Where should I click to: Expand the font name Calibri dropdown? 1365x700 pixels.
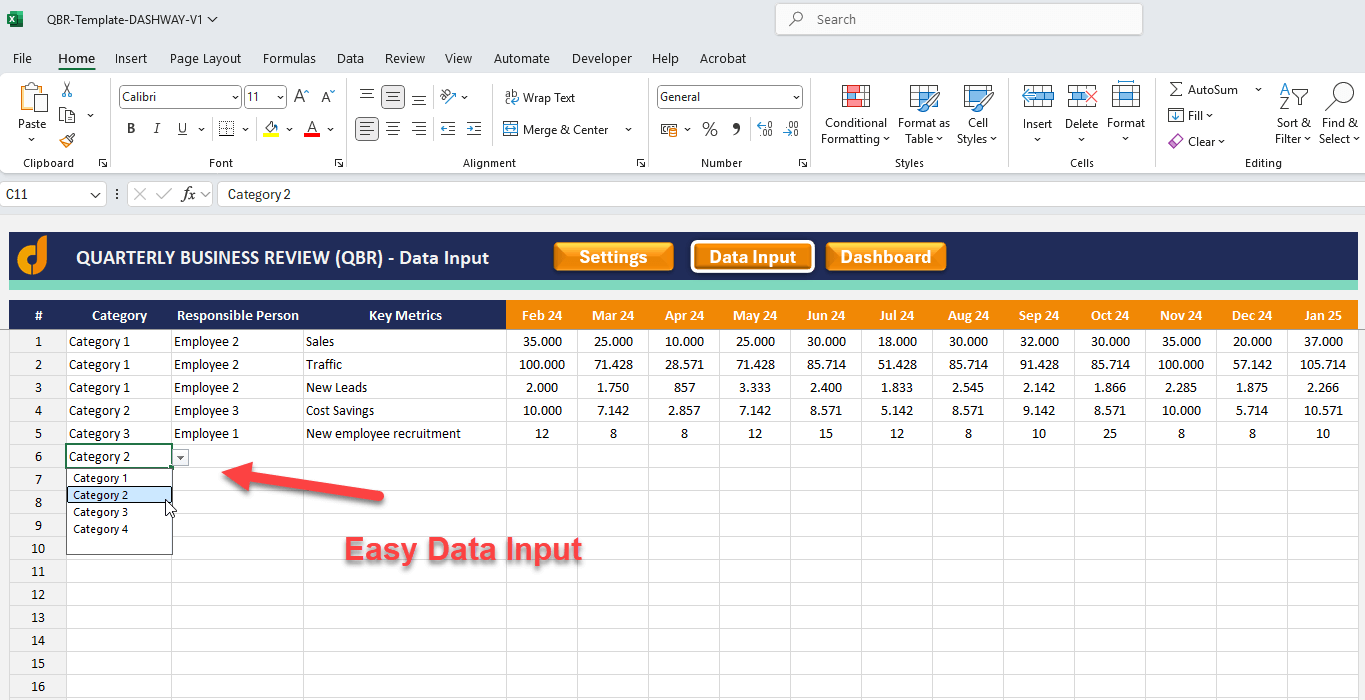[x=235, y=97]
